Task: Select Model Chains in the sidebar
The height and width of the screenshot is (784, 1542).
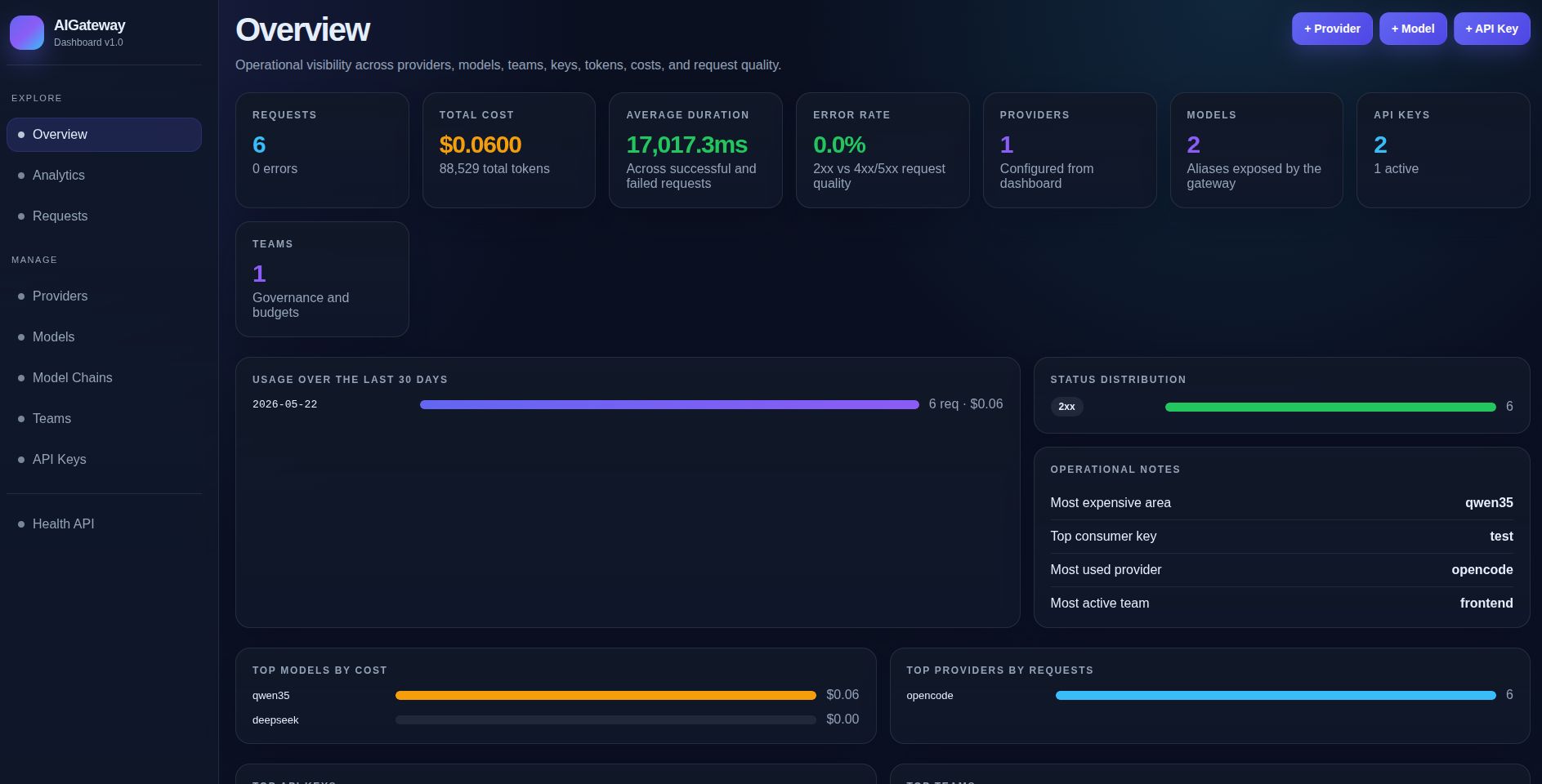Action: coord(104,378)
